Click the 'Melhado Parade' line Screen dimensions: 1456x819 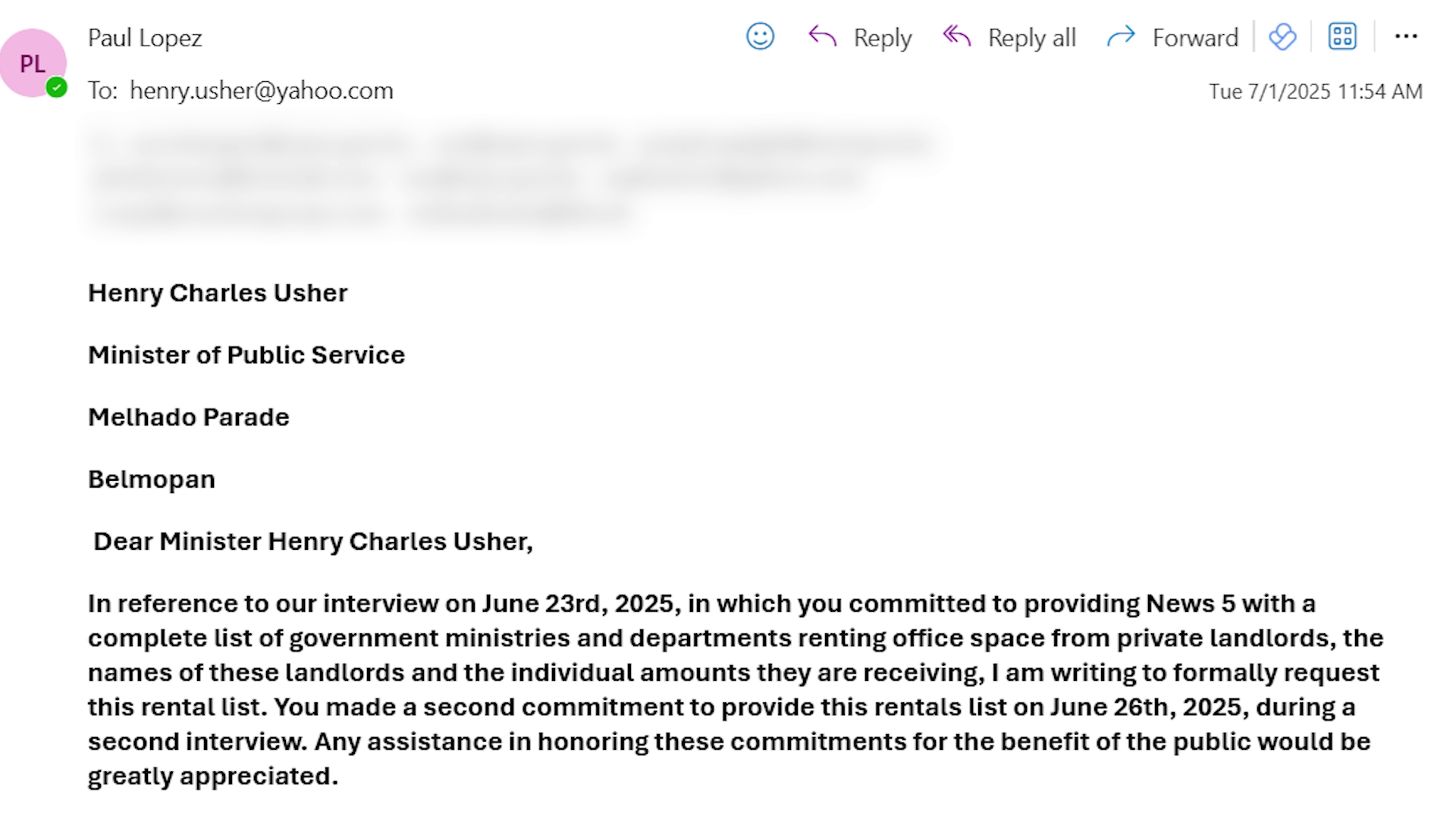tap(189, 417)
